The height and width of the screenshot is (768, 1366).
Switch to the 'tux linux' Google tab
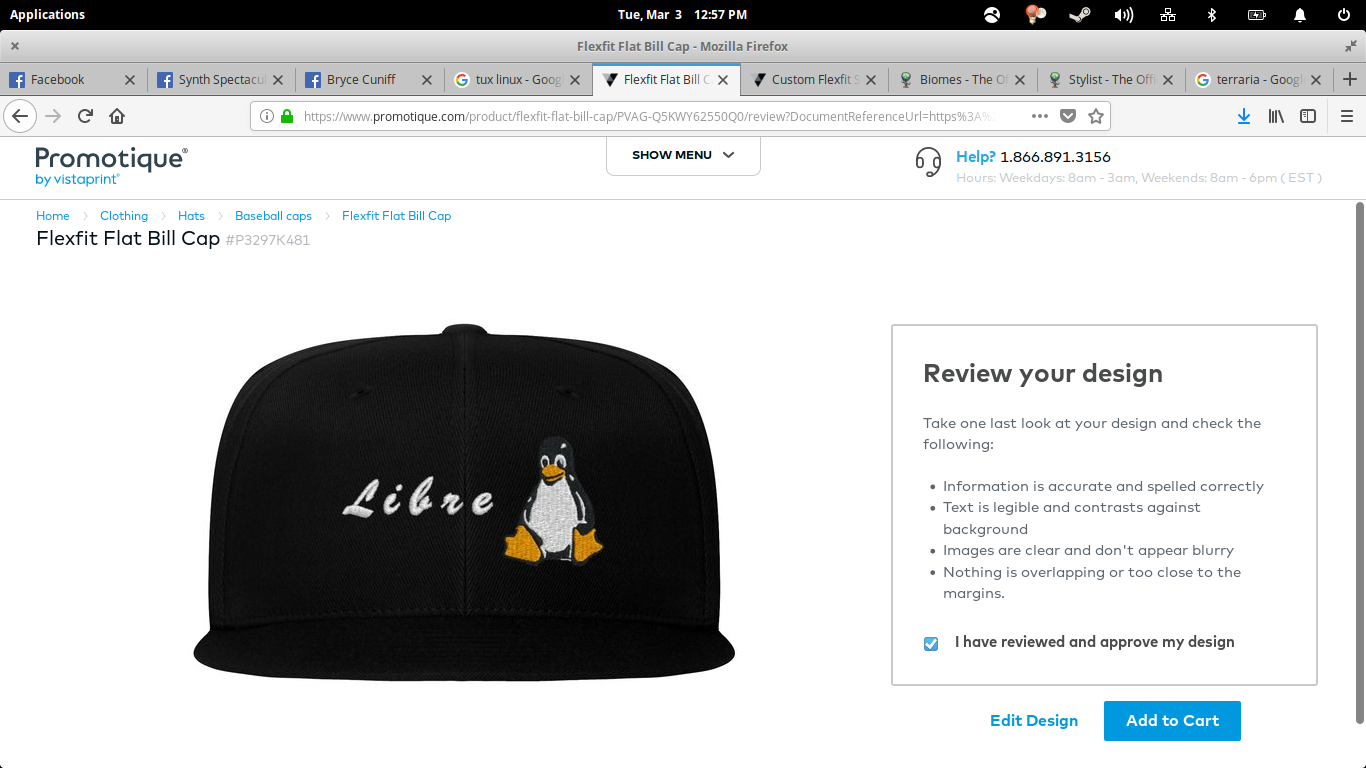[518, 80]
